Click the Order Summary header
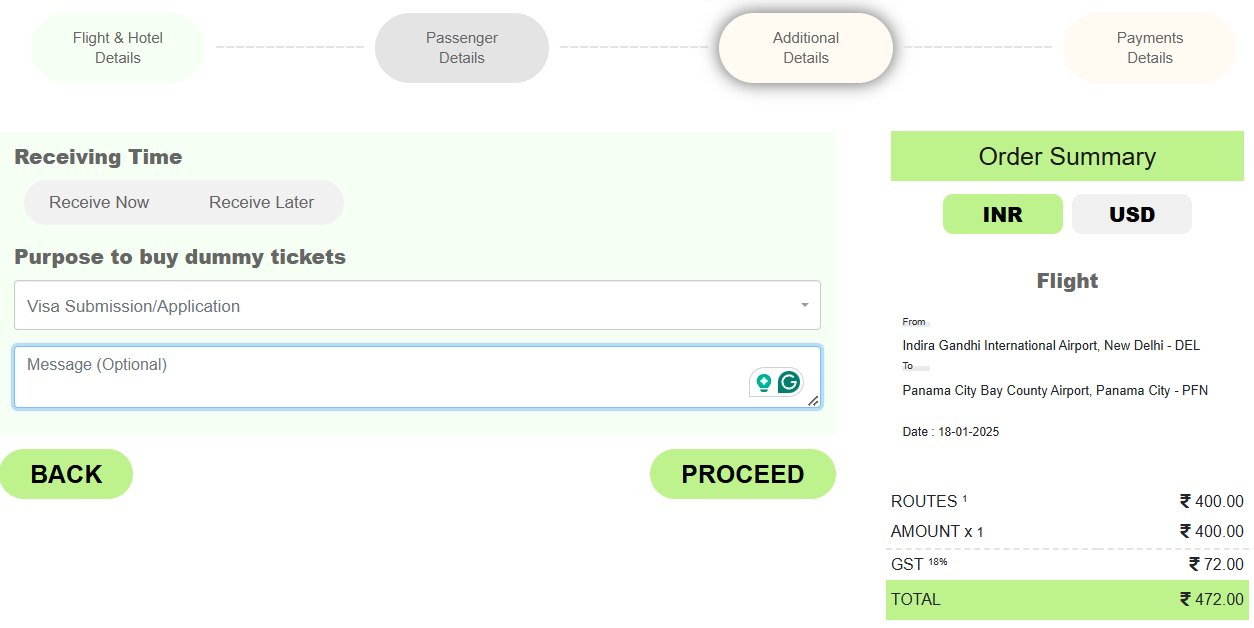Screen dimensions: 1254x628 1067,157
